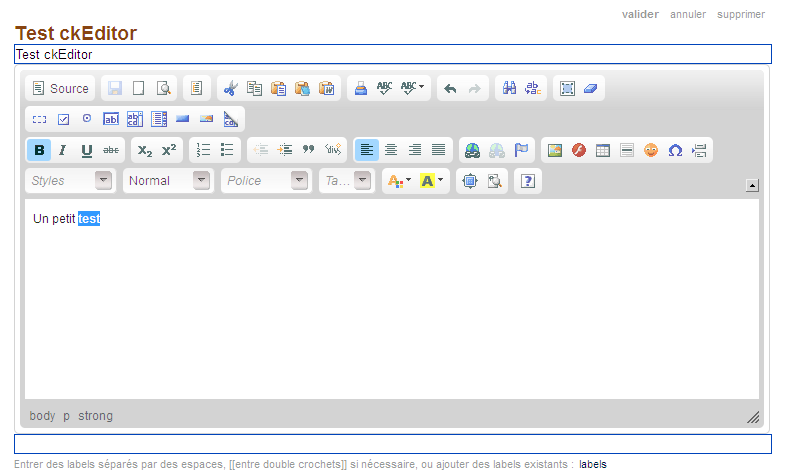Click the Replace icon

(533, 88)
